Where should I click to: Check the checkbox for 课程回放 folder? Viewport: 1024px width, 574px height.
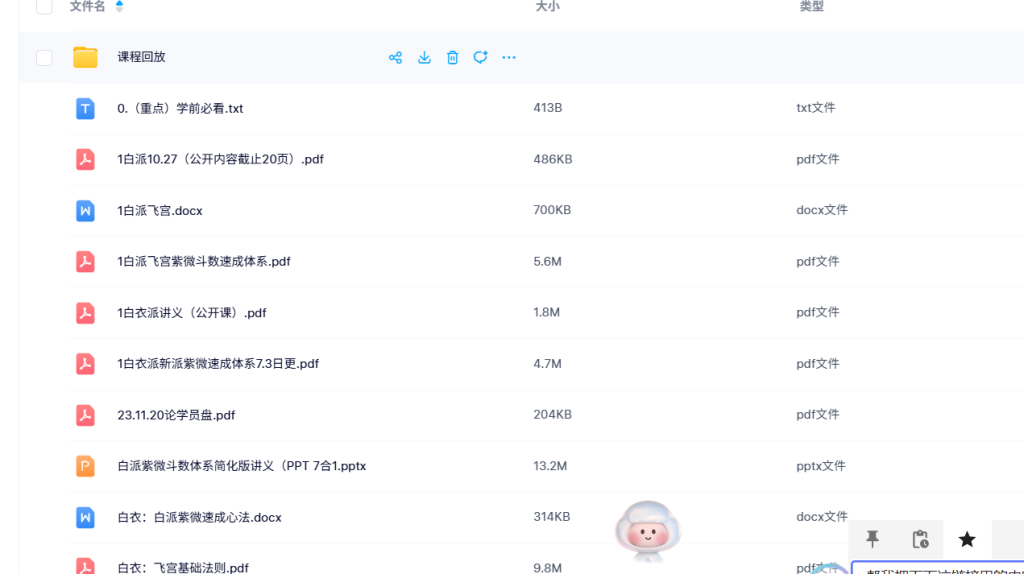click(x=44, y=57)
